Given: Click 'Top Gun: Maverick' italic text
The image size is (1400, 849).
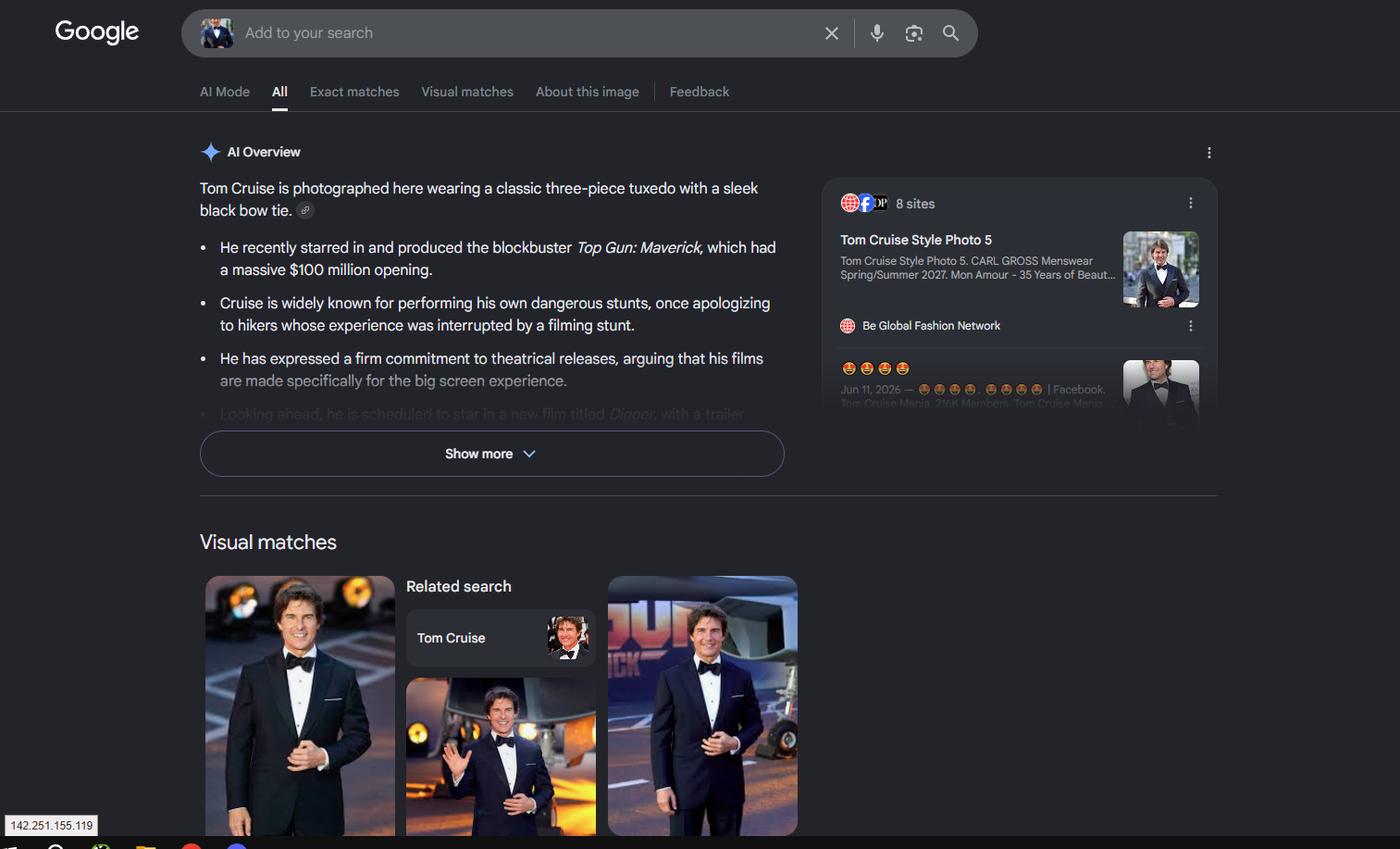Looking at the screenshot, I should pos(639,247).
